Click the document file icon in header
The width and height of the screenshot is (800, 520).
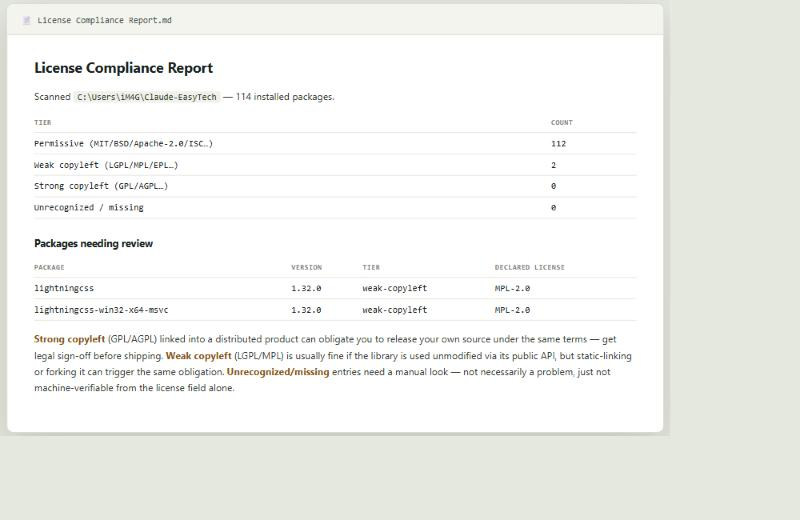tap(27, 20)
